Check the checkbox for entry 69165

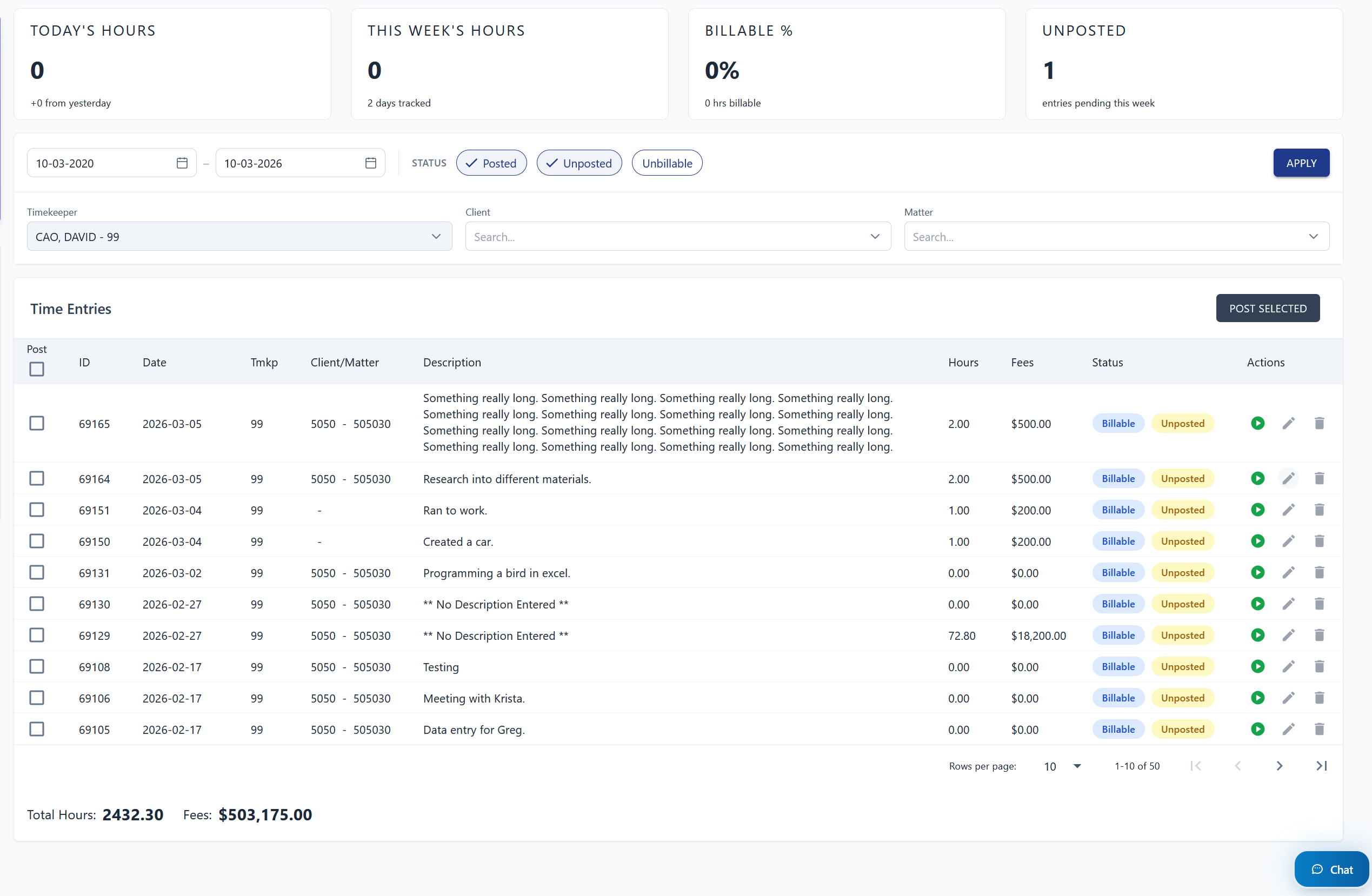[x=36, y=423]
